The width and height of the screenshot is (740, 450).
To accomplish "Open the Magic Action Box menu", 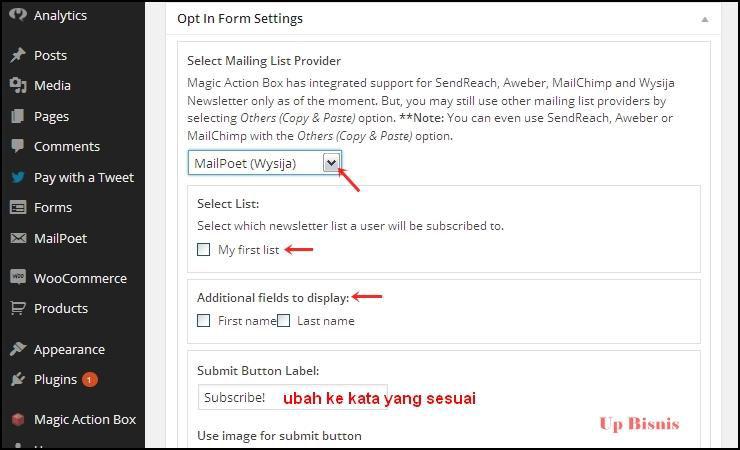I will [85, 420].
